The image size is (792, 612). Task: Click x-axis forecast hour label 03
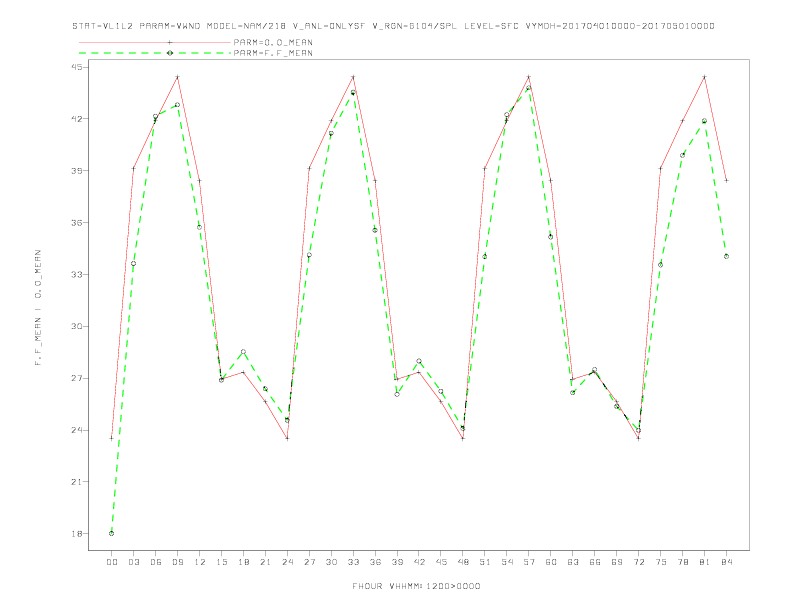(133, 562)
